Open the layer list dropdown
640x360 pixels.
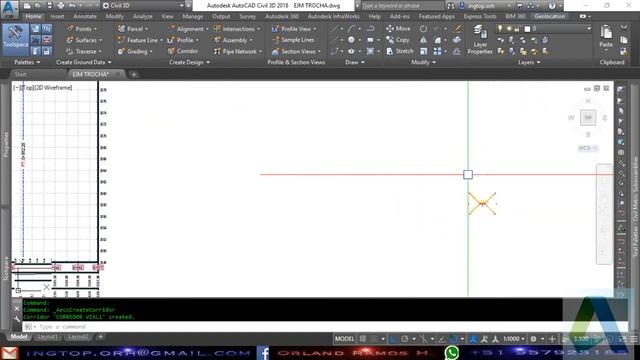tap(589, 29)
